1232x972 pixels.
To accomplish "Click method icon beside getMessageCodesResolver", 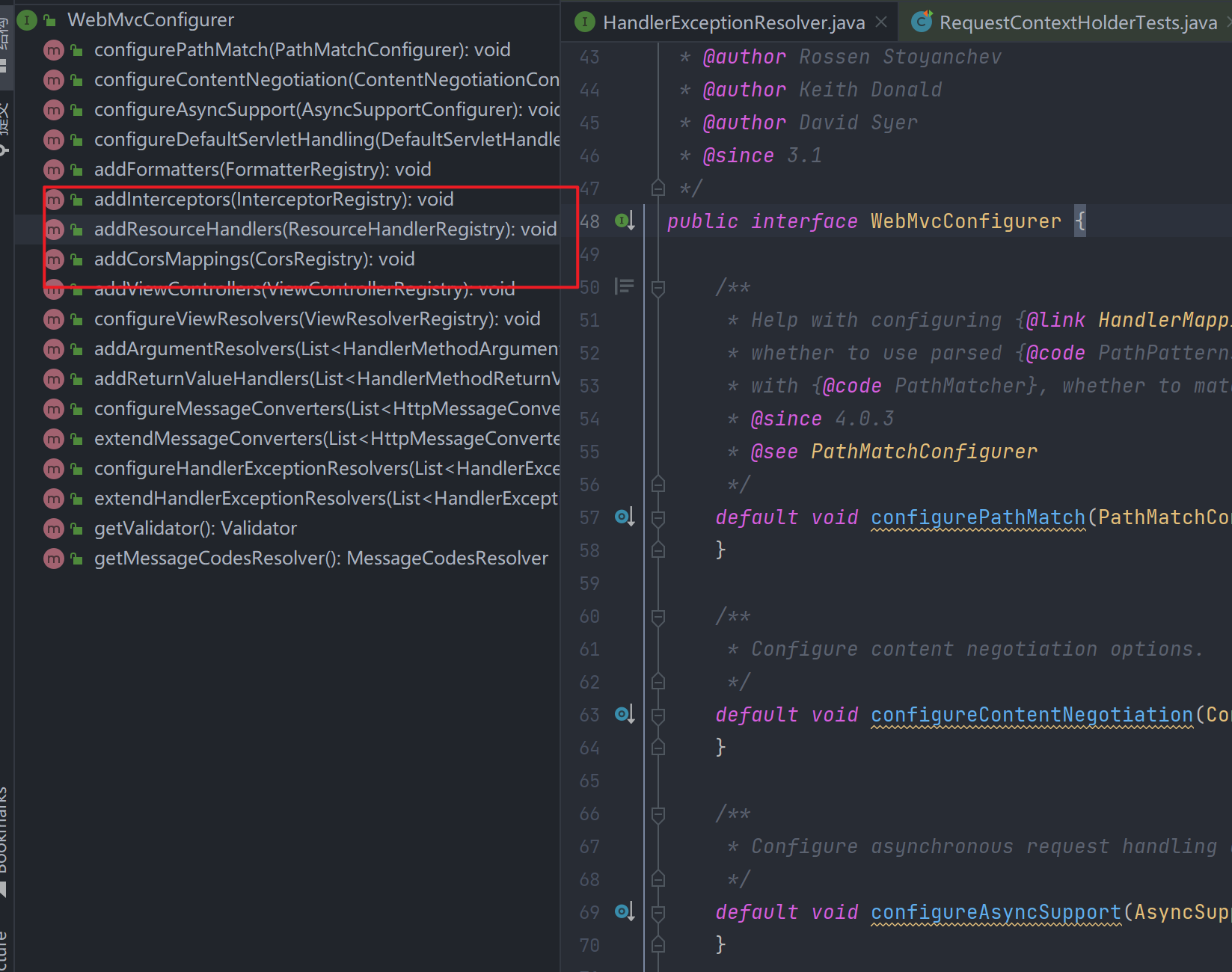I will click(x=54, y=559).
